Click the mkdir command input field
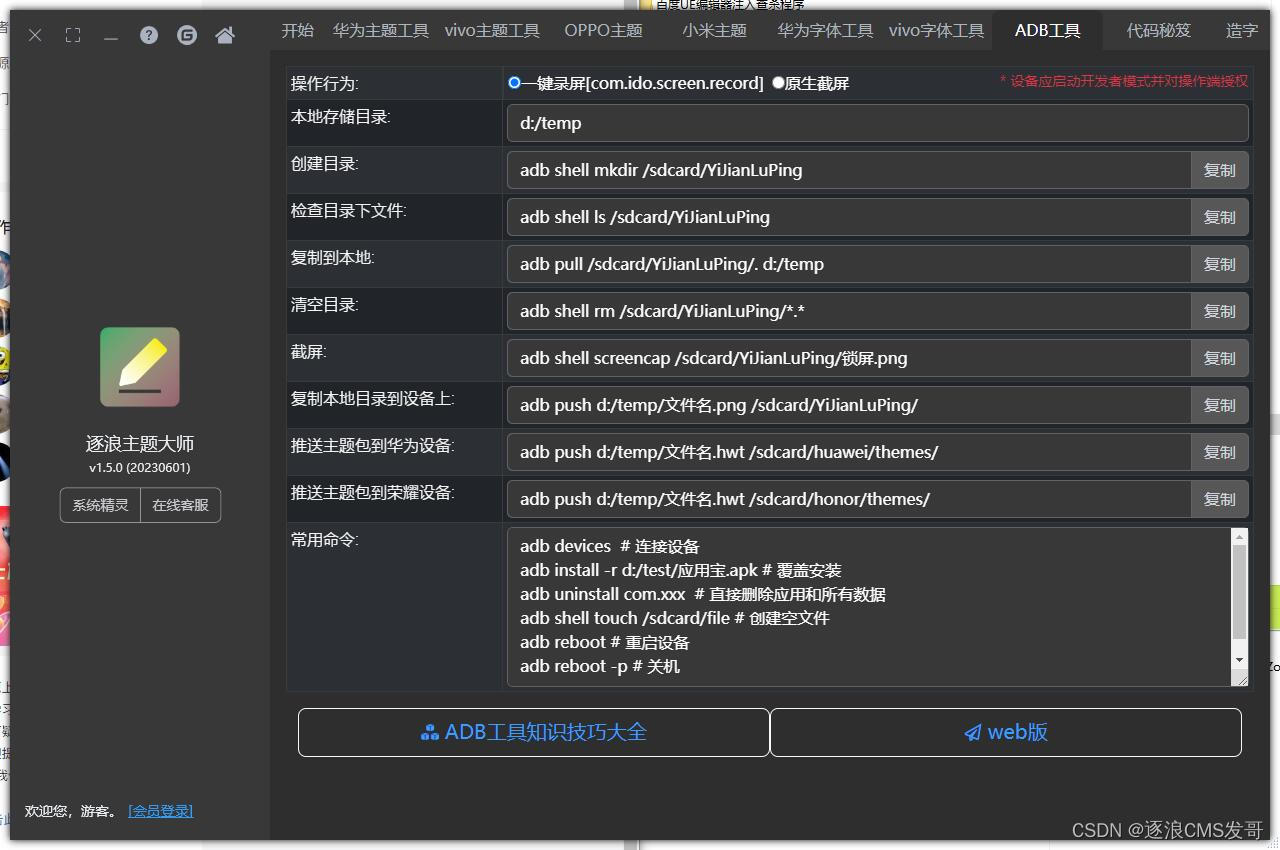 [849, 170]
